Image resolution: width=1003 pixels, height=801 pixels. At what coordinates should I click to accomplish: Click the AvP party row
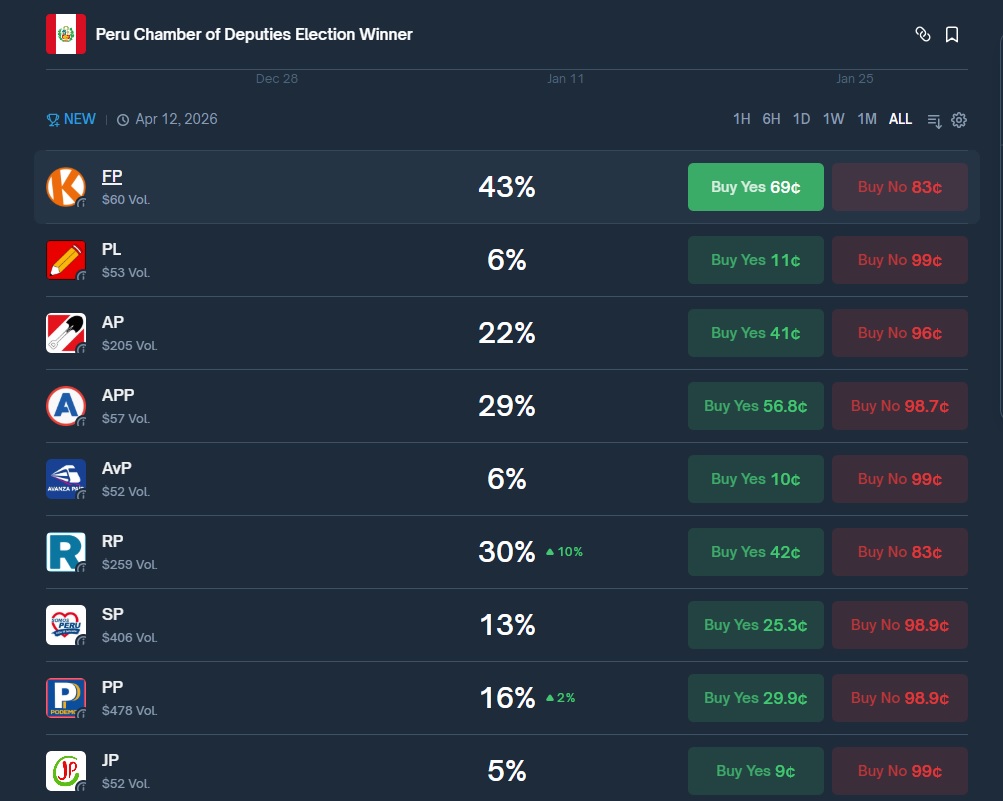pos(300,479)
